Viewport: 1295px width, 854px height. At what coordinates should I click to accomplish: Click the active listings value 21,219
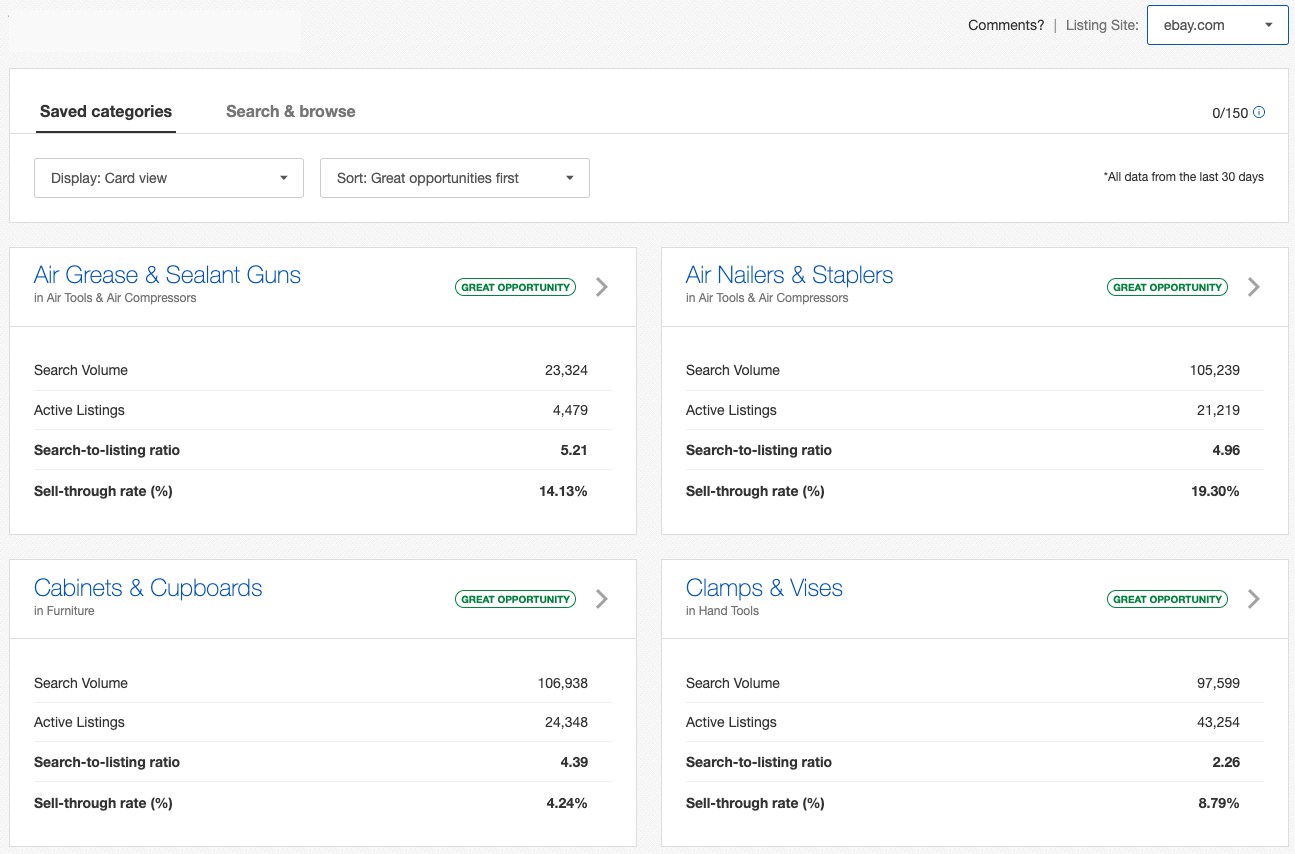1218,410
